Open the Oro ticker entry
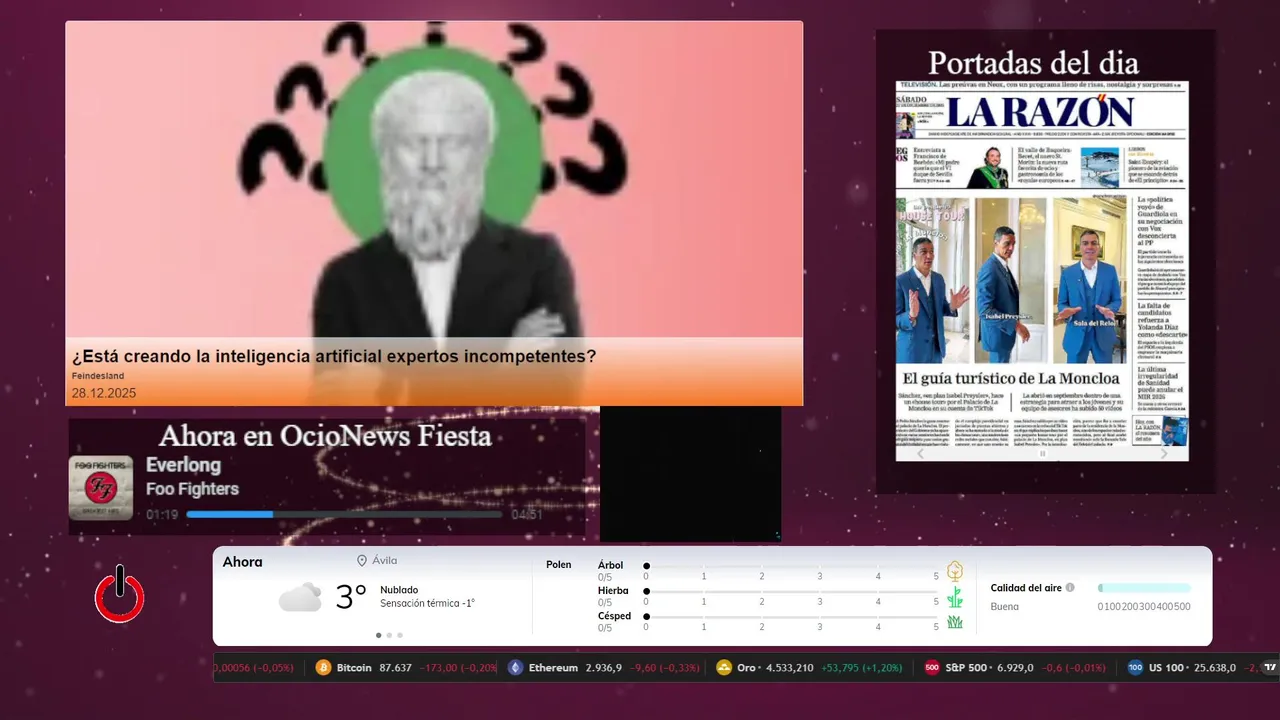 click(x=809, y=668)
